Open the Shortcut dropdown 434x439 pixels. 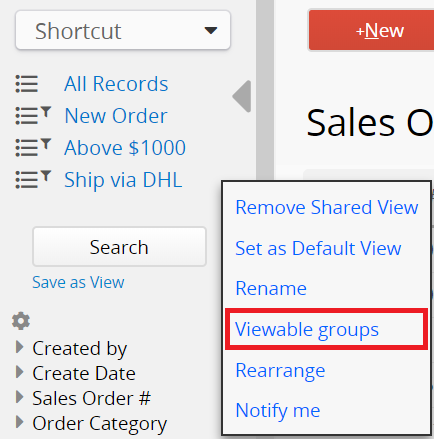[123, 30]
